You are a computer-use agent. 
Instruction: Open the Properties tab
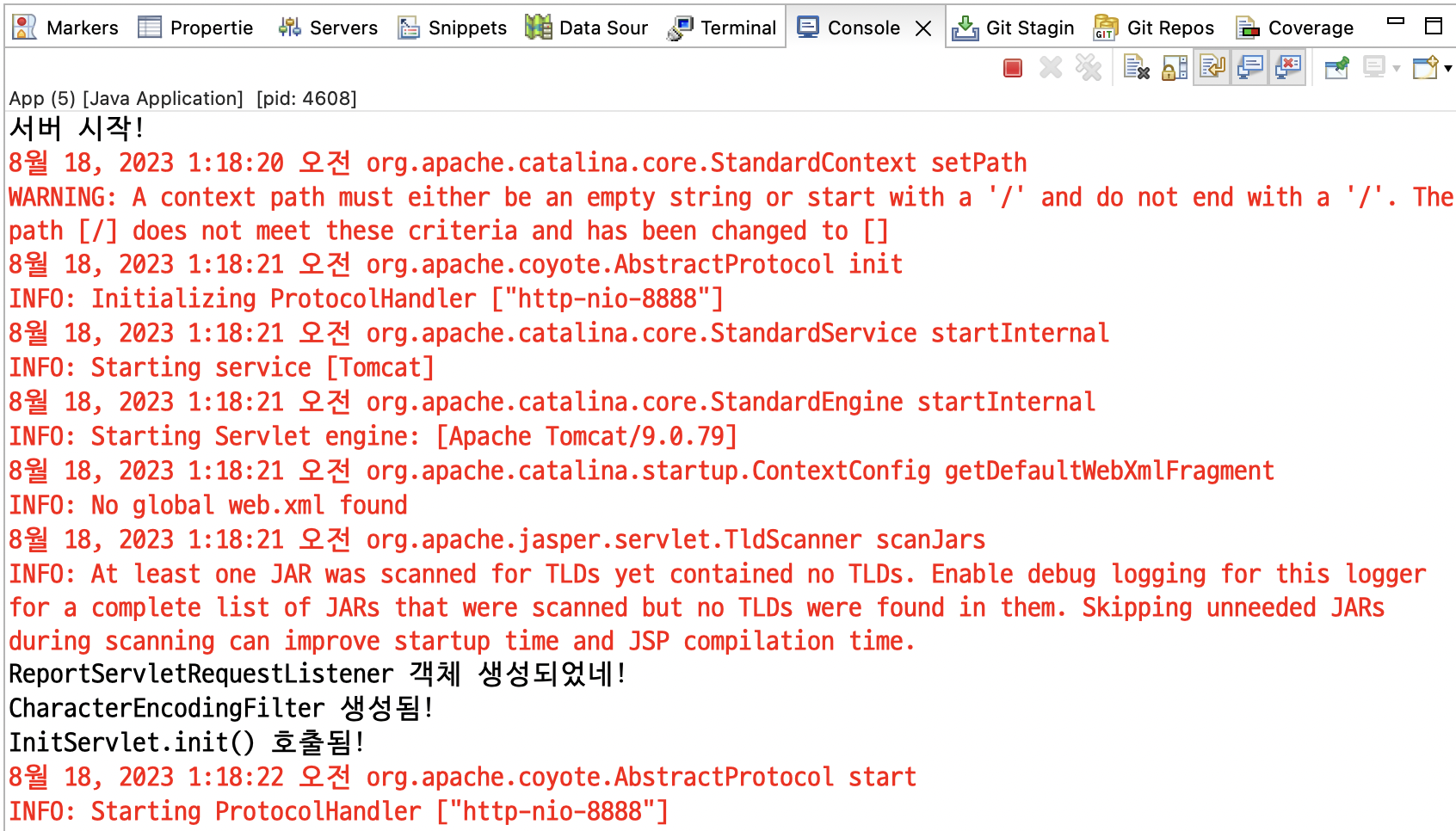[194, 28]
